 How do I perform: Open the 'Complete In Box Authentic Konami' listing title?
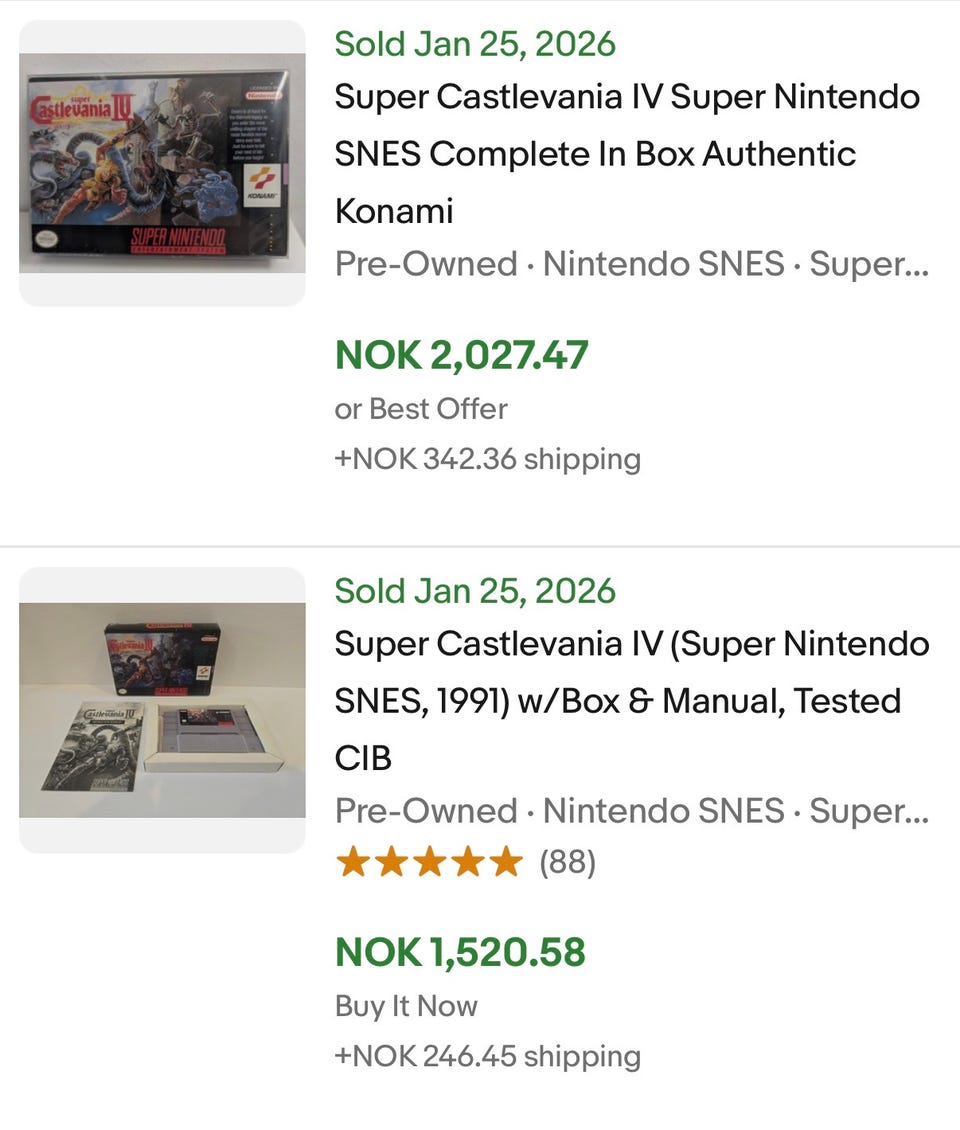(627, 154)
